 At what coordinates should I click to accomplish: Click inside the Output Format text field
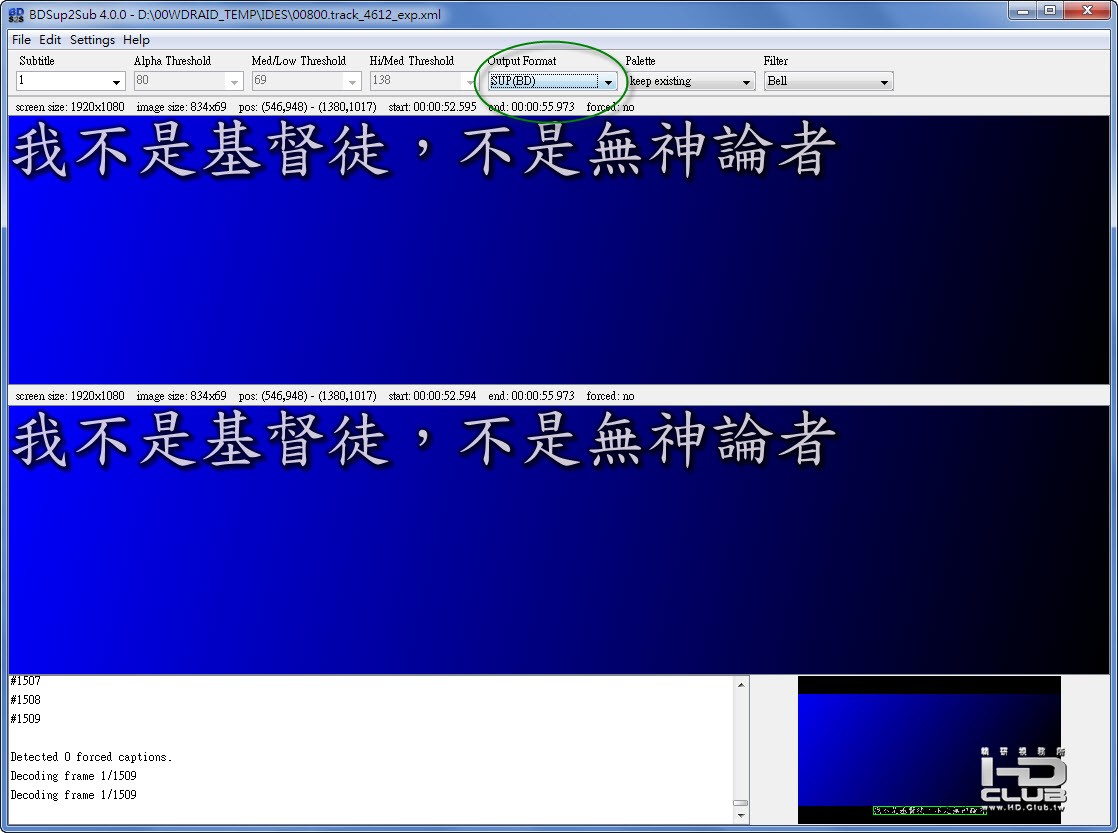pos(540,81)
